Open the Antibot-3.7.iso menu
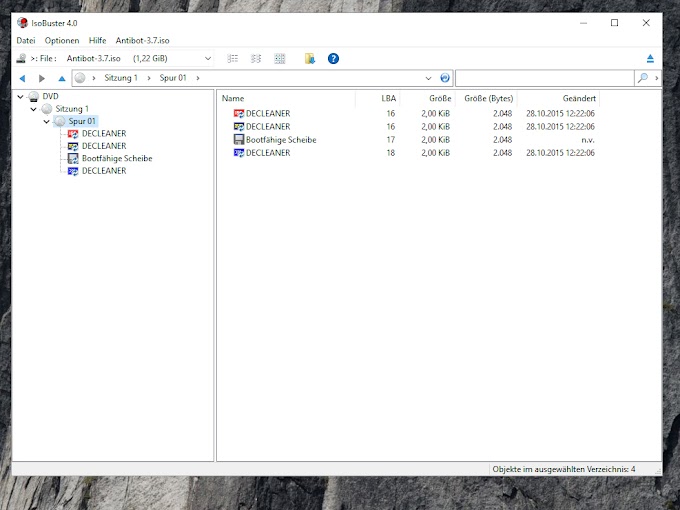 click(x=142, y=40)
